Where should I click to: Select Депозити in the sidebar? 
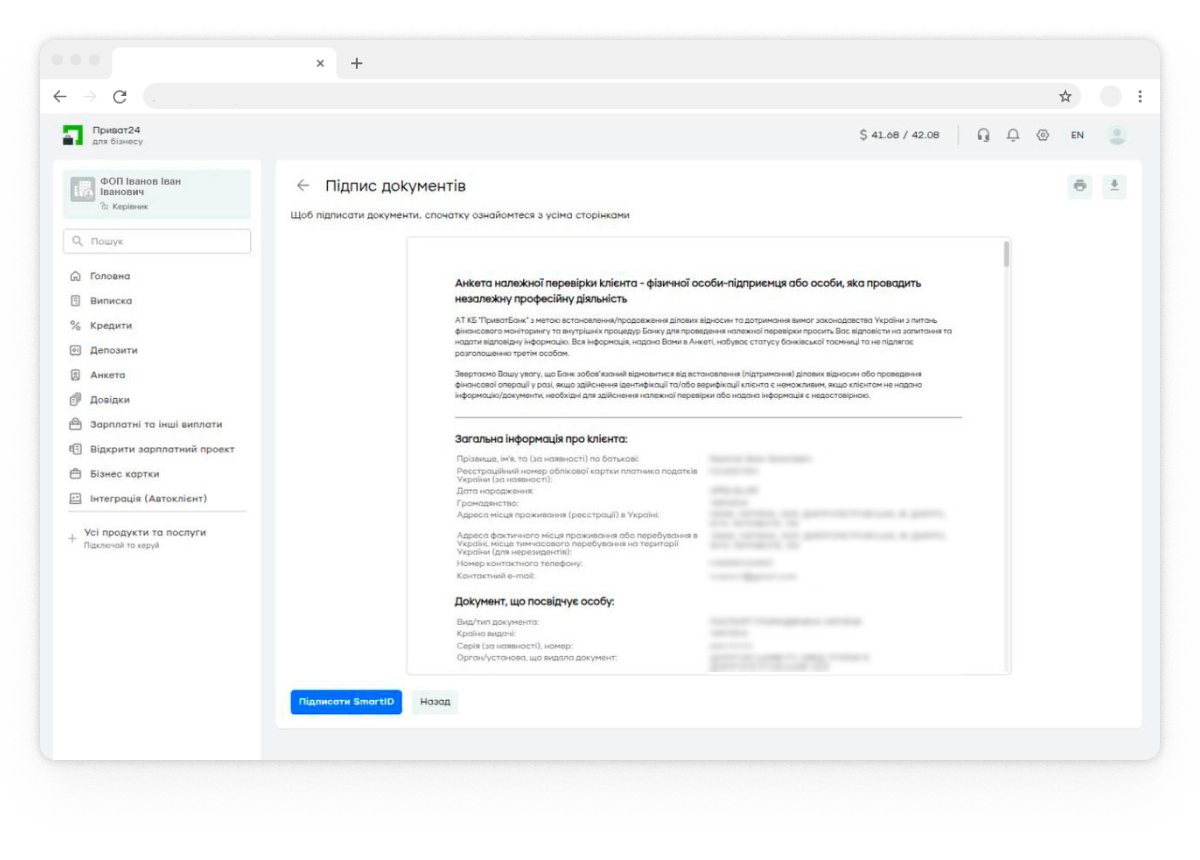(x=114, y=351)
